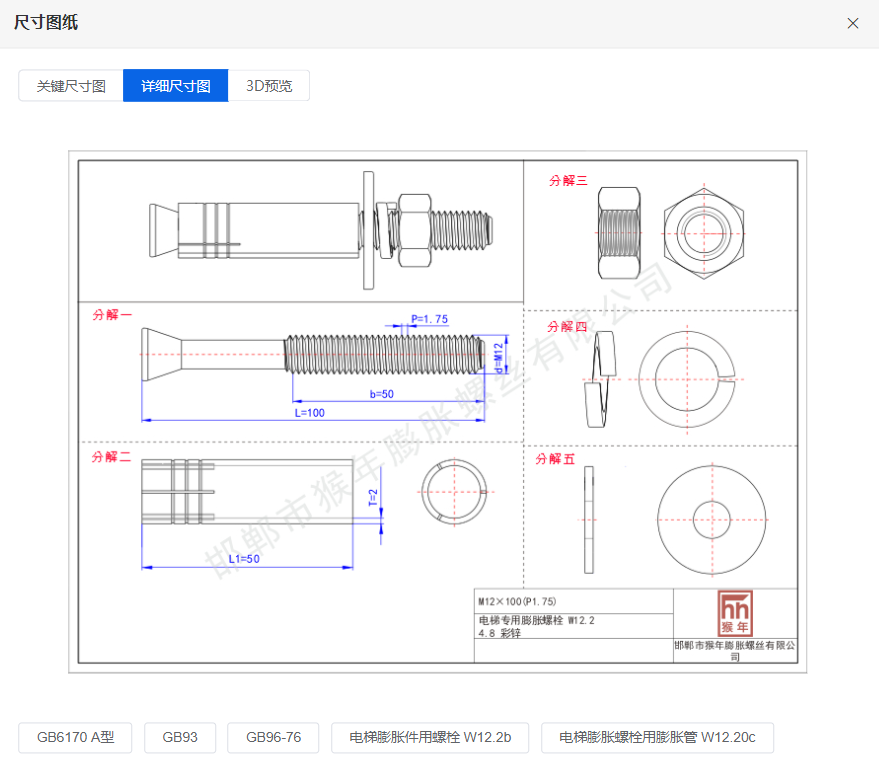Open the 3D预览 tab
This screenshot has height=768, width=879.
(269, 86)
